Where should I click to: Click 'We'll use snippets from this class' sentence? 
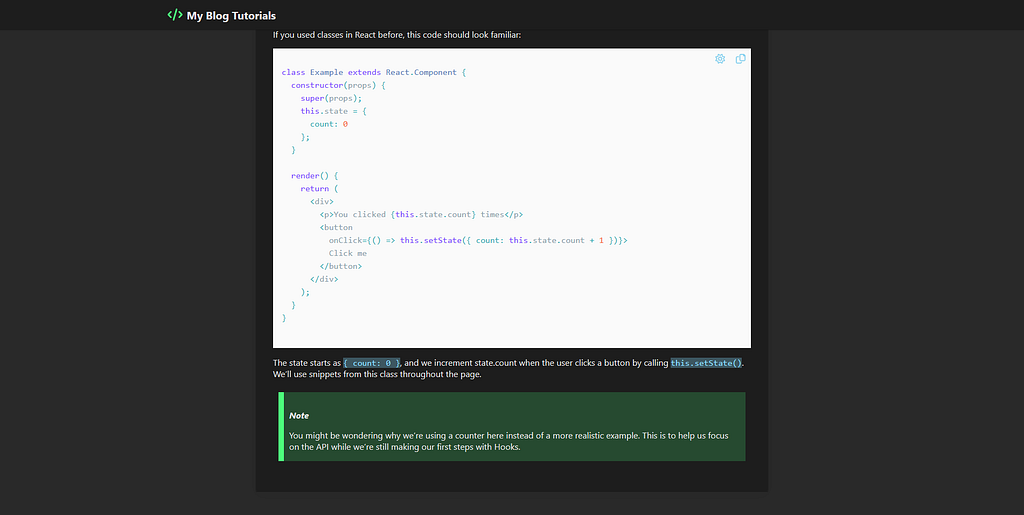click(x=377, y=375)
